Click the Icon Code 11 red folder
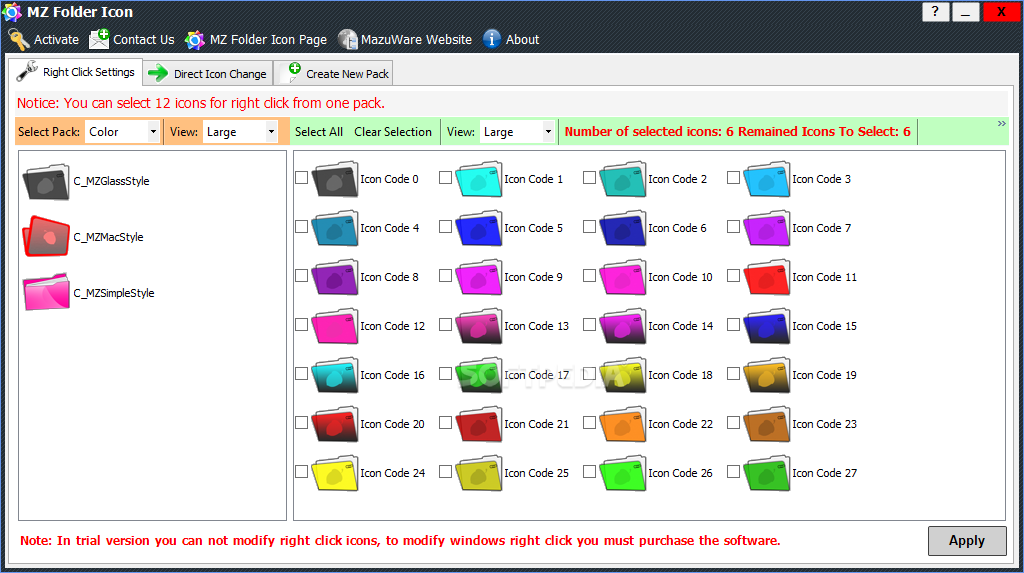This screenshot has height=573, width=1024. click(767, 277)
